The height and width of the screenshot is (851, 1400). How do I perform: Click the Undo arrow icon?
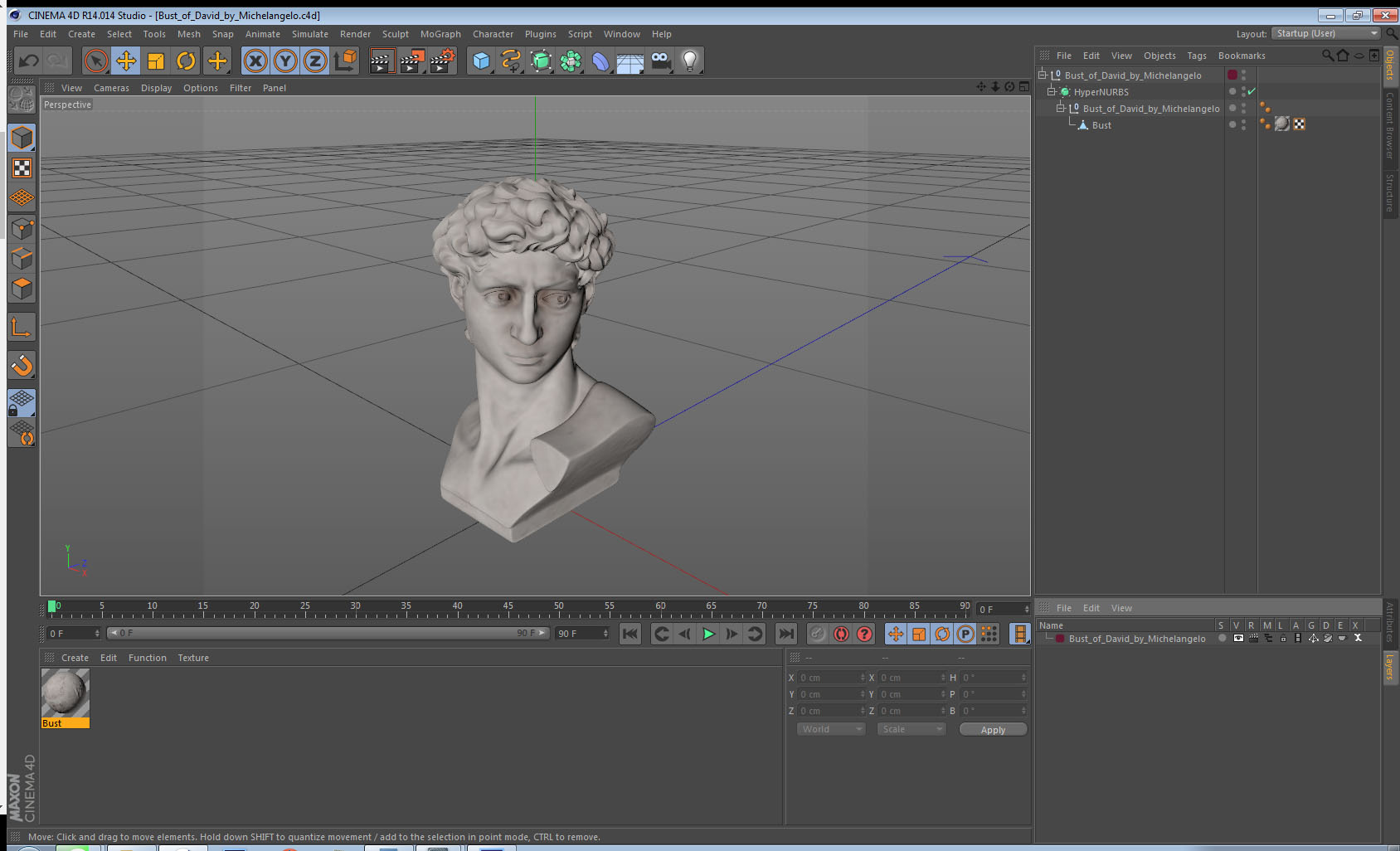pos(29,61)
